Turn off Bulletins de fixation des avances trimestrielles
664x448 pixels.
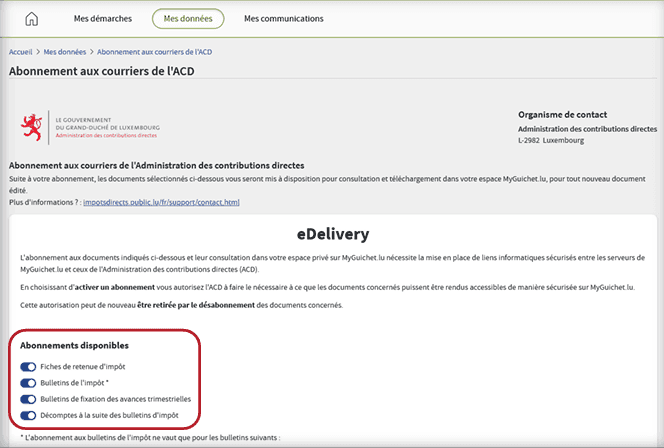[x=28, y=399]
